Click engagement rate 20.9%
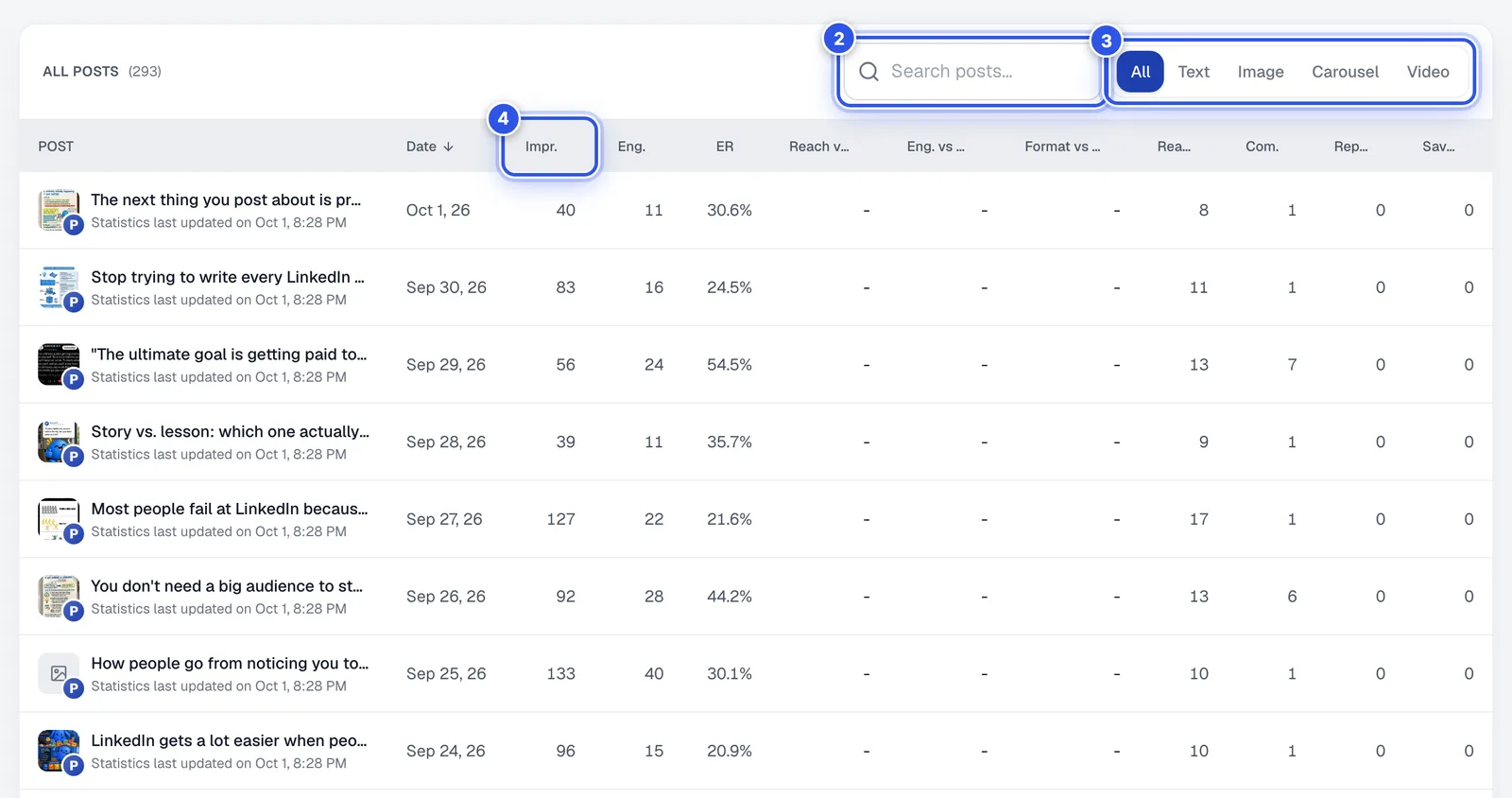The image size is (1512, 798). click(x=730, y=751)
